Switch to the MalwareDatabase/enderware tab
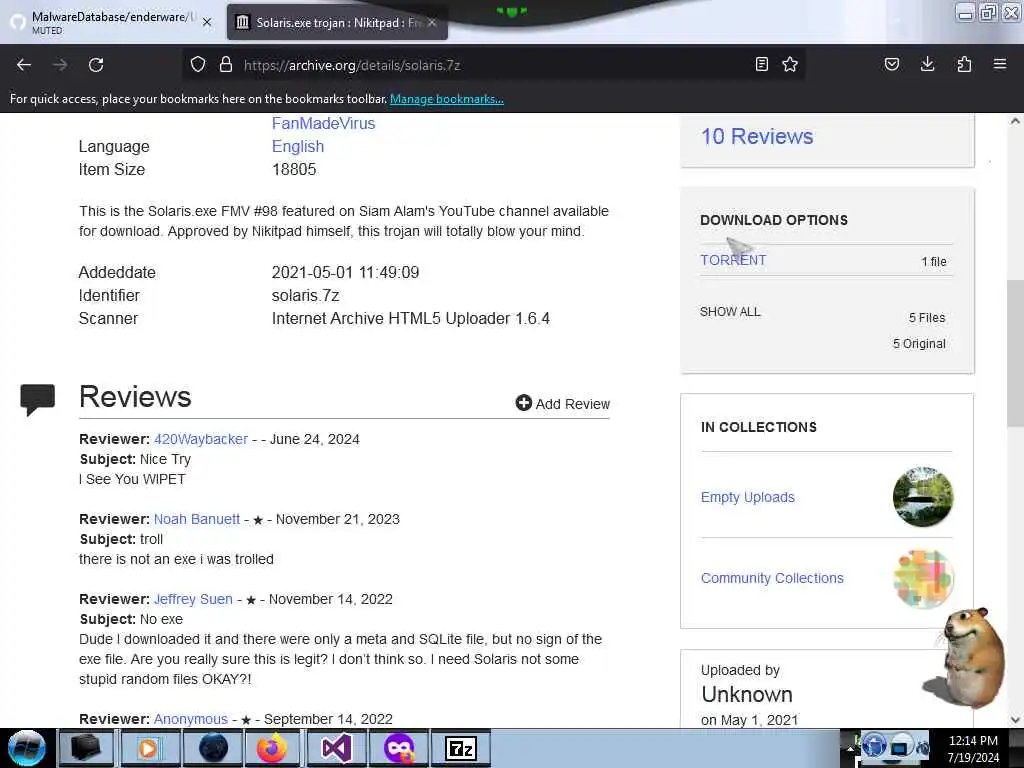The width and height of the screenshot is (1024, 768). (111, 22)
